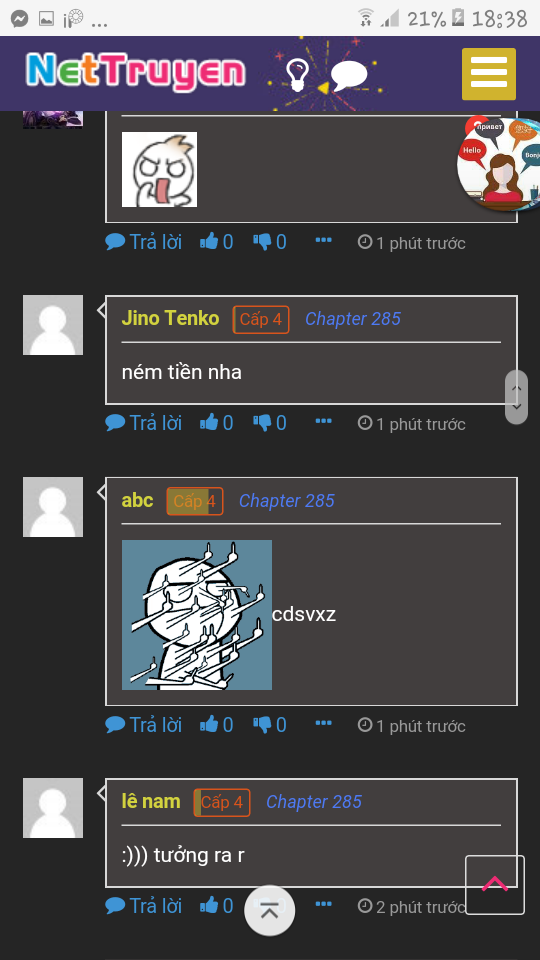Viewport: 540px width, 960px height.
Task: Open three-dot options under lê nam's comment
Action: pos(323,904)
